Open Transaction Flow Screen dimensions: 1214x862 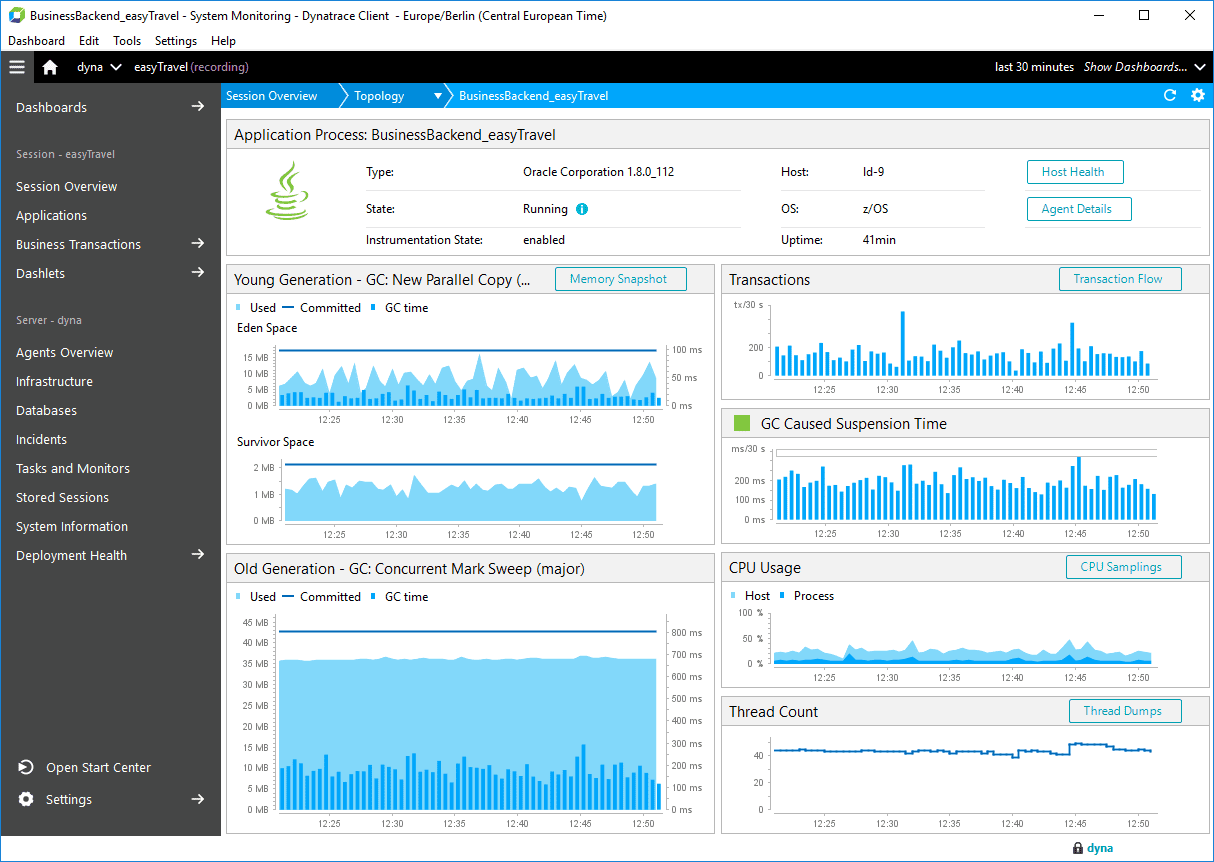tap(1118, 279)
